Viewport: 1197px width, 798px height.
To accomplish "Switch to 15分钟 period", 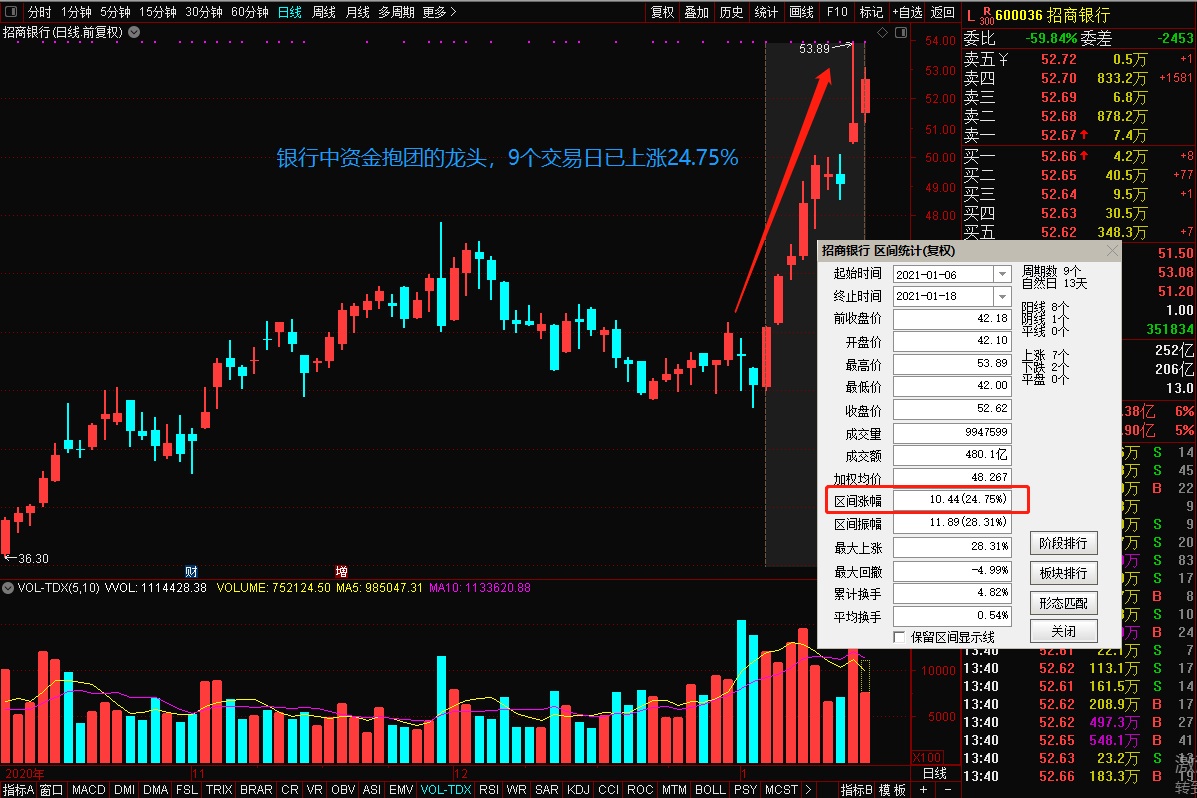I will point(158,11).
